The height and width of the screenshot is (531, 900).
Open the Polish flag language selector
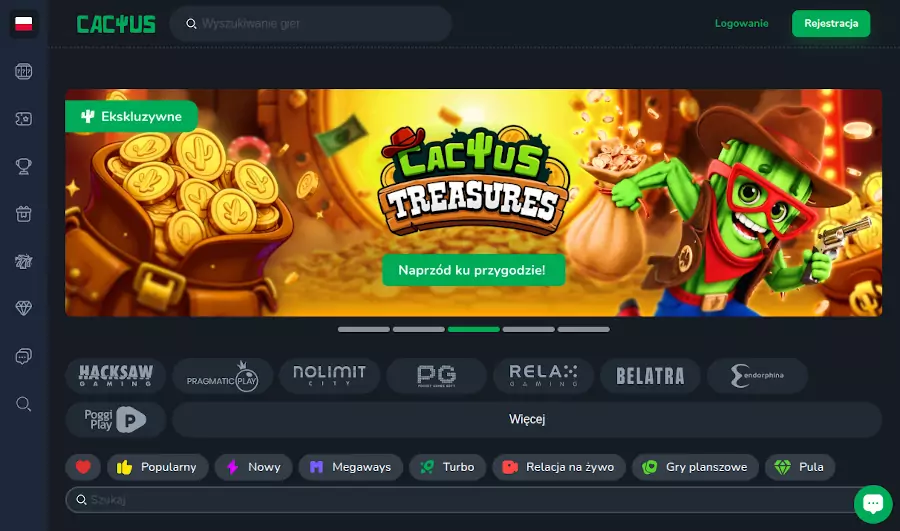tap(24, 24)
